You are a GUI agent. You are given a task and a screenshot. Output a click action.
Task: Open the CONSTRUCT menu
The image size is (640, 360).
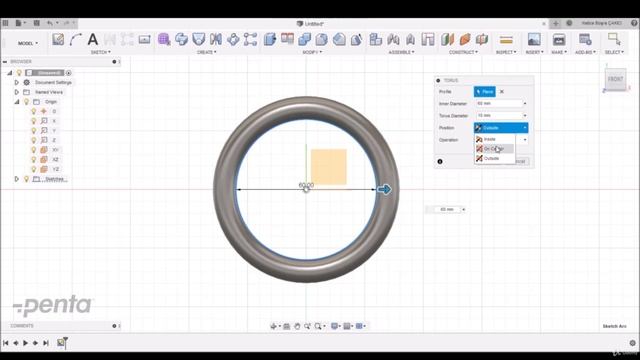tap(463, 52)
